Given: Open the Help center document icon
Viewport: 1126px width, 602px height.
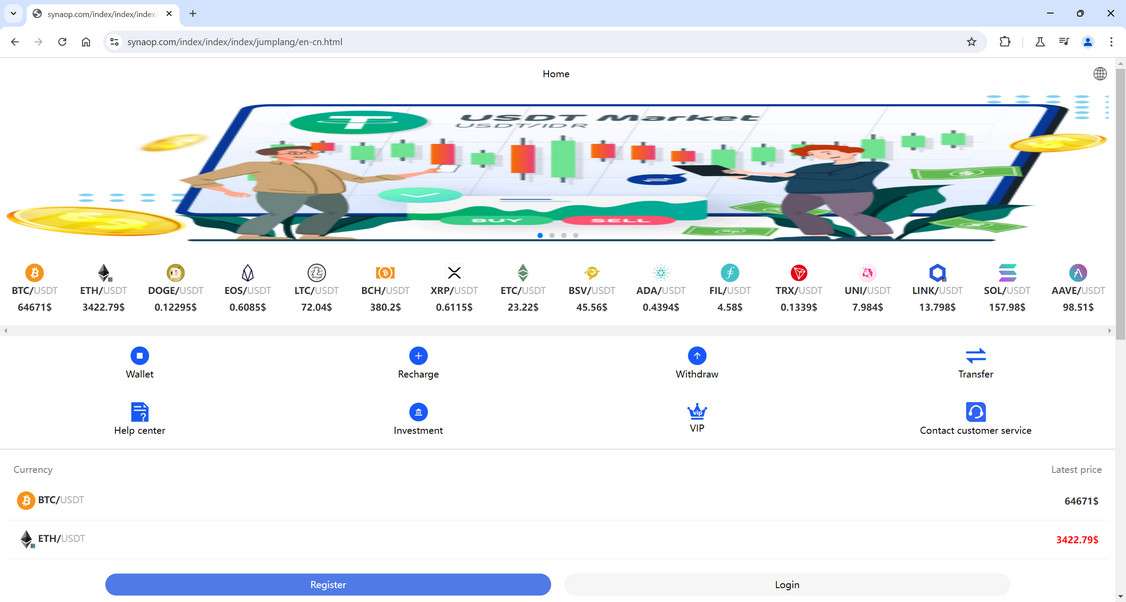Looking at the screenshot, I should pyautogui.click(x=139, y=412).
